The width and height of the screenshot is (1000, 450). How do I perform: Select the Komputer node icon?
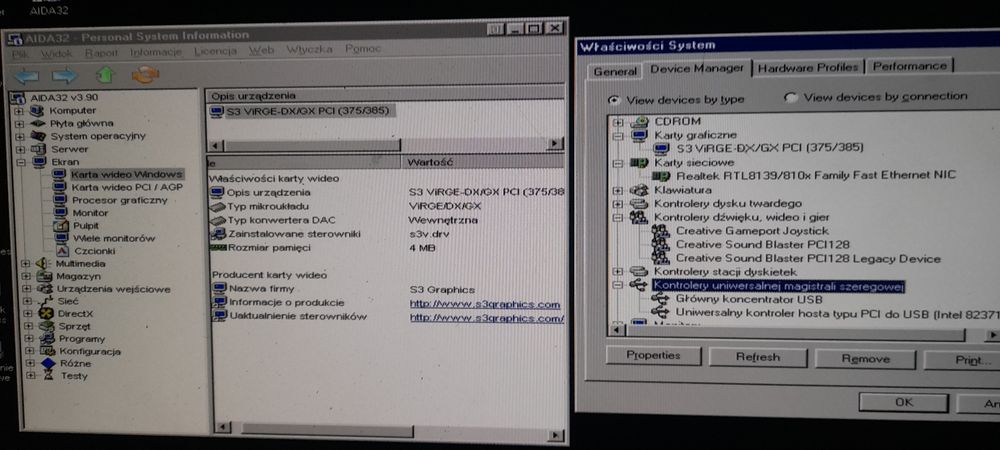[38, 110]
